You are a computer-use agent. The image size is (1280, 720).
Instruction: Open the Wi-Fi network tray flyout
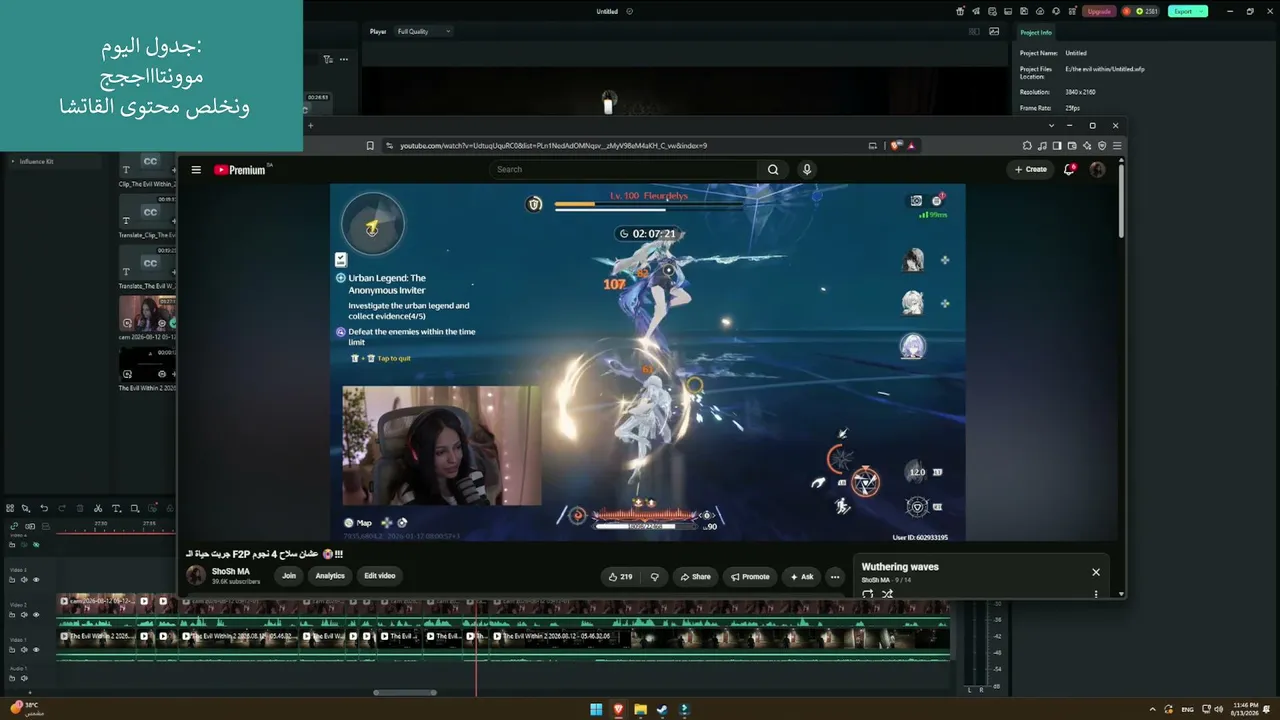pyautogui.click(x=1204, y=709)
